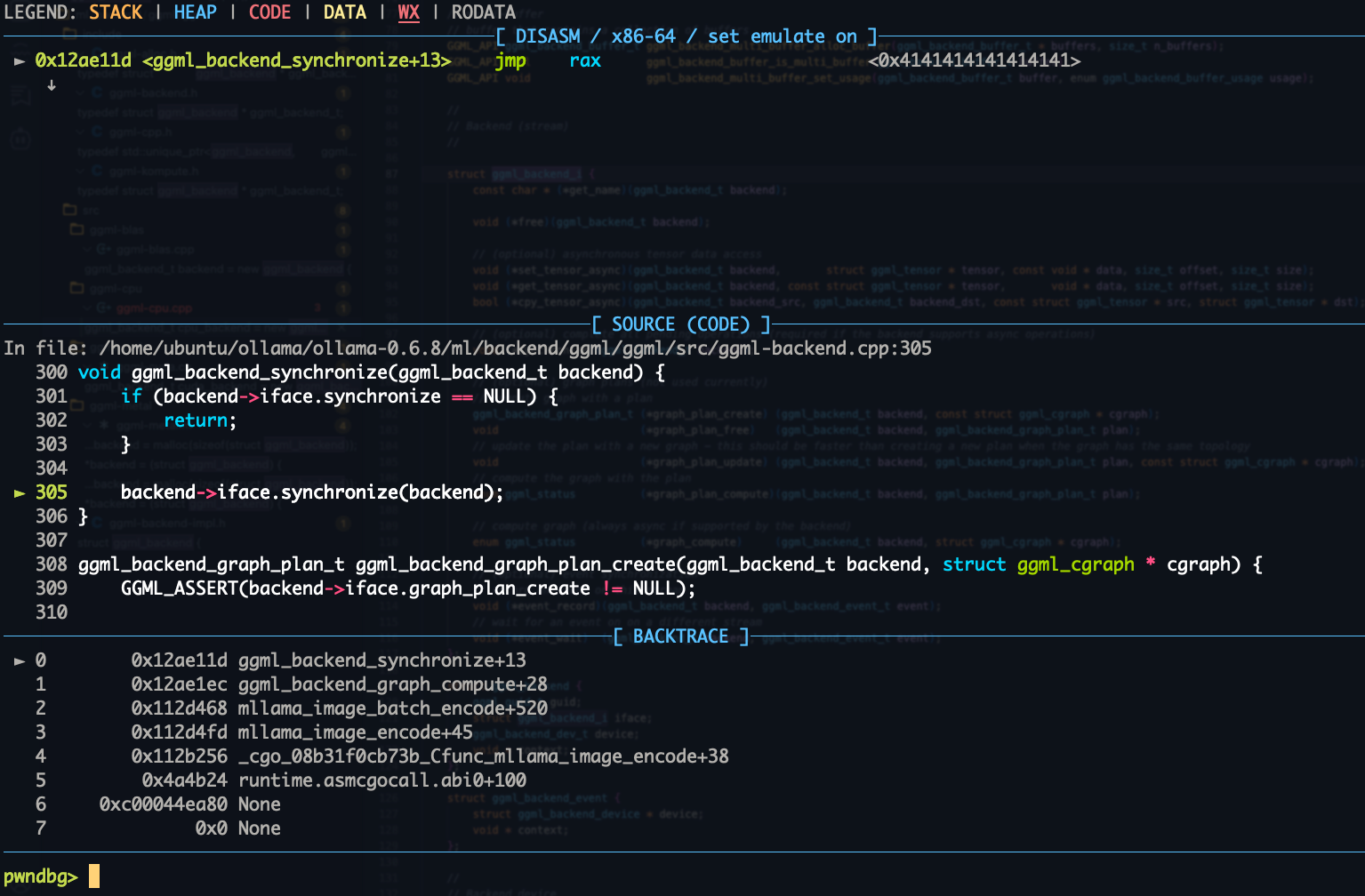Collapse the ggml-cpp.h match list

coord(79,132)
